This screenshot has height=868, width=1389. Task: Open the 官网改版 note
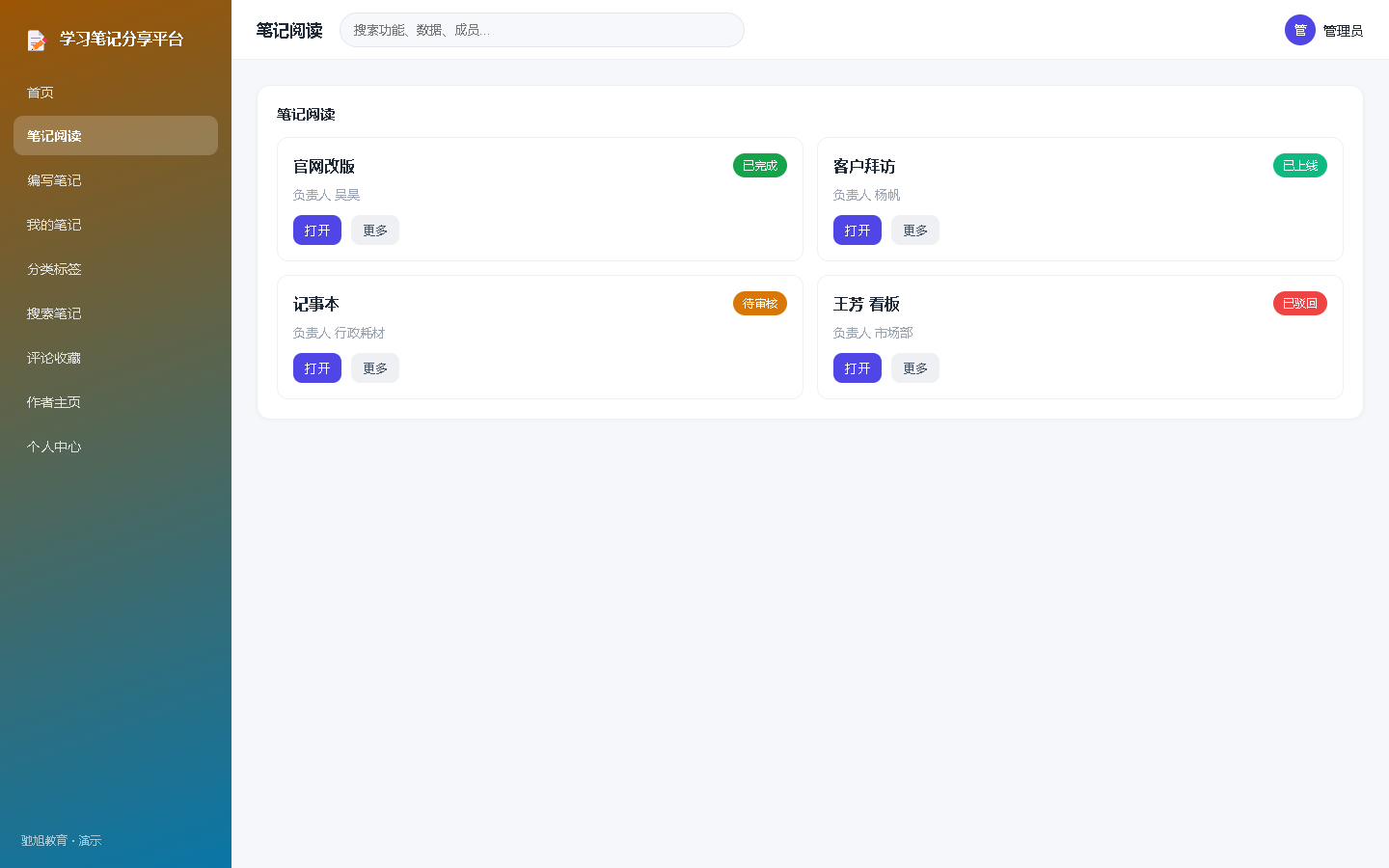pyautogui.click(x=317, y=231)
